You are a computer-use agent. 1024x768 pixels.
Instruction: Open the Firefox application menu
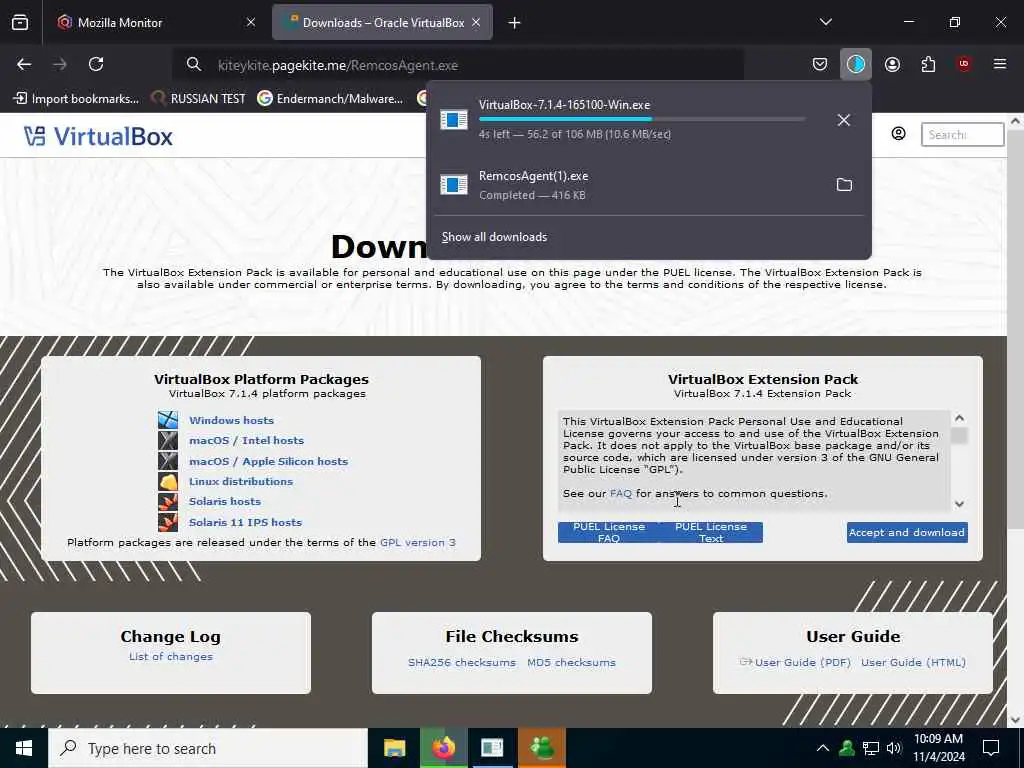[1000, 64]
